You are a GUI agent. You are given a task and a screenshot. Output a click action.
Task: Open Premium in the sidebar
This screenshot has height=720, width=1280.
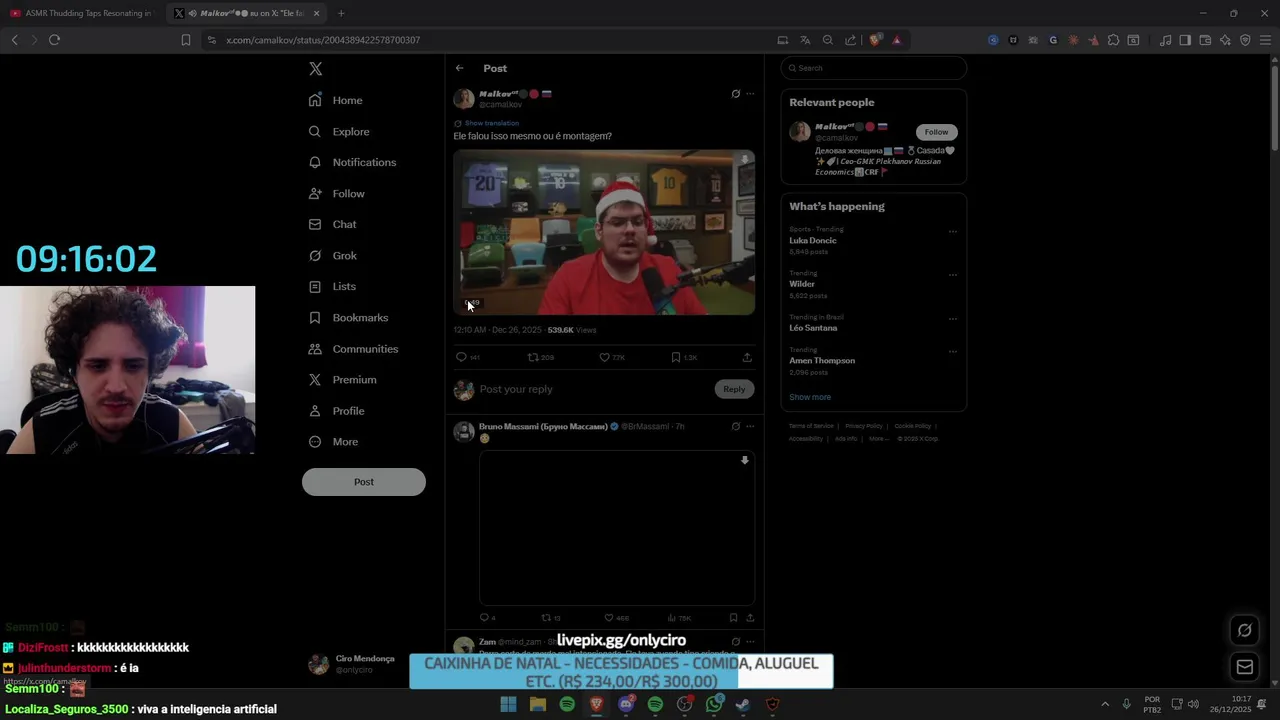342,380
